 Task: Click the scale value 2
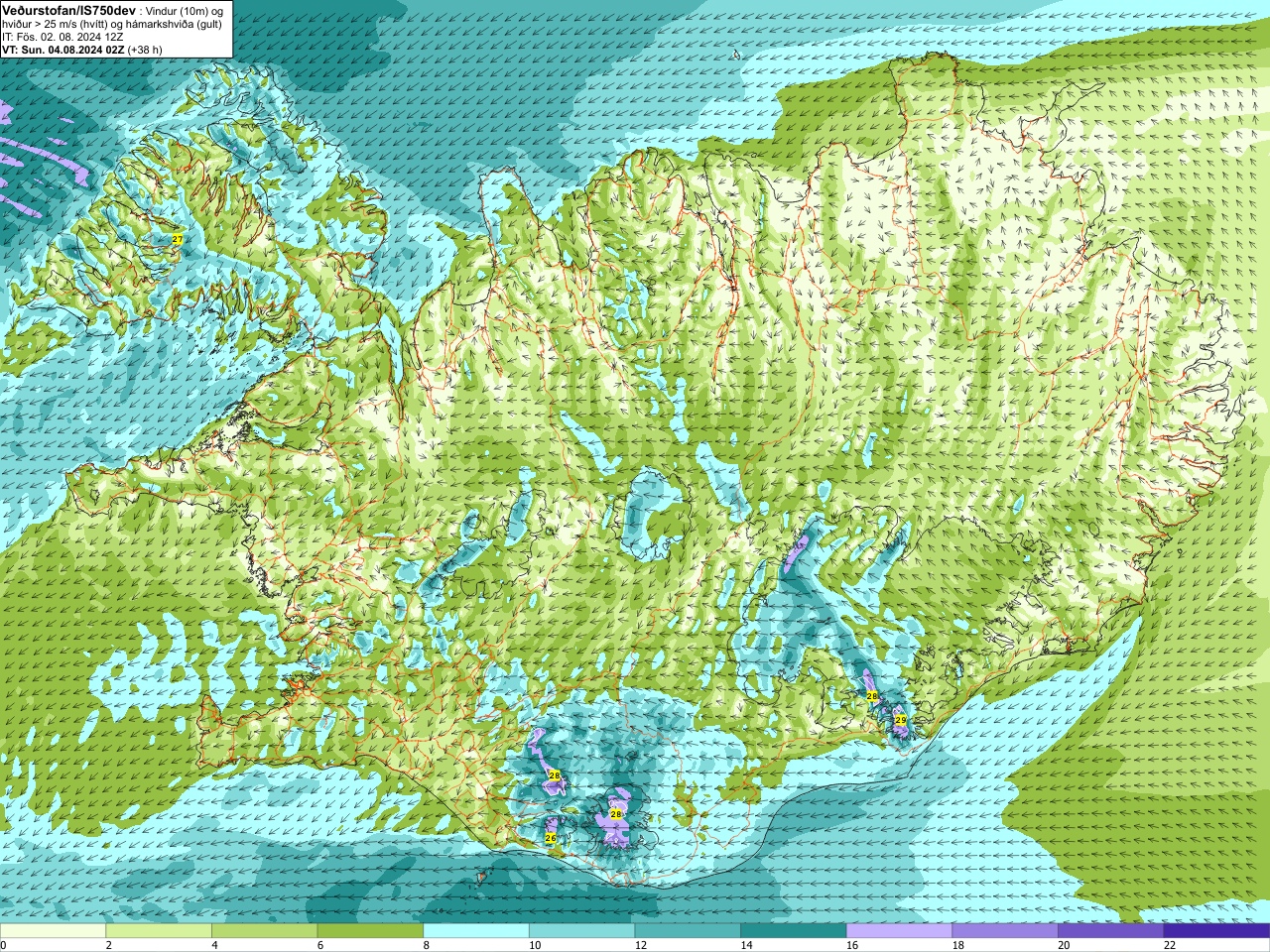point(109,945)
